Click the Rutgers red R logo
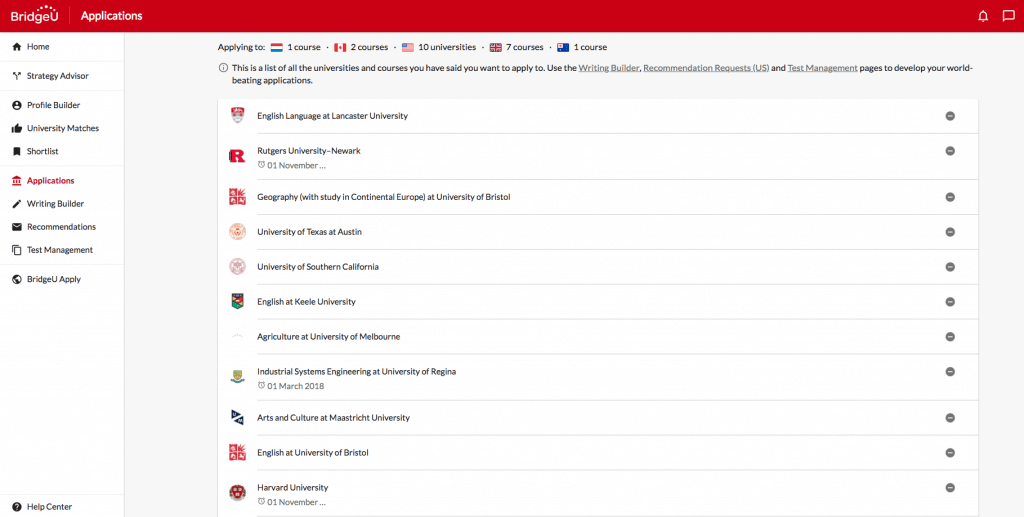 (237, 156)
